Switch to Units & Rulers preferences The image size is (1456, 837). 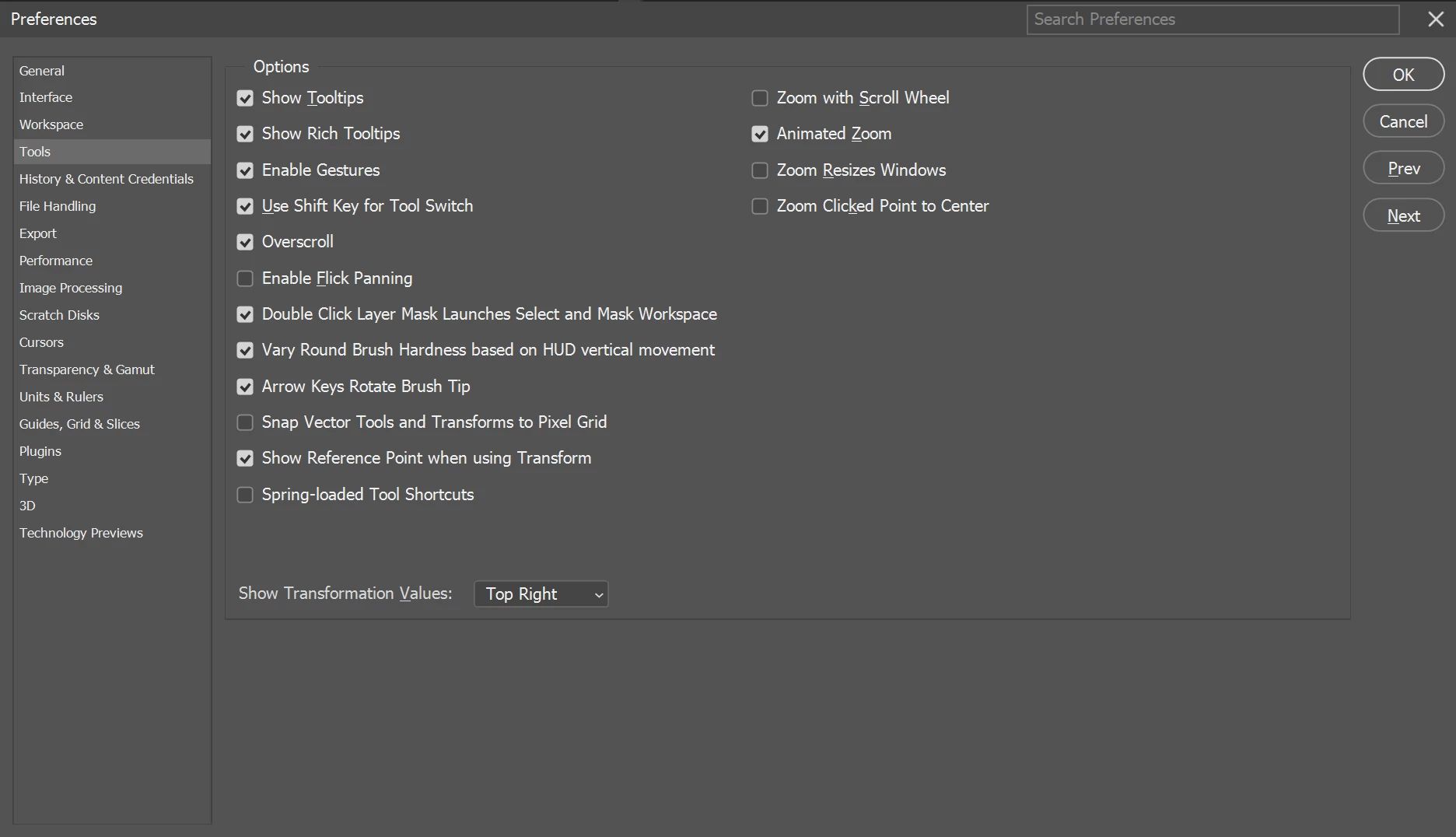pos(112,397)
